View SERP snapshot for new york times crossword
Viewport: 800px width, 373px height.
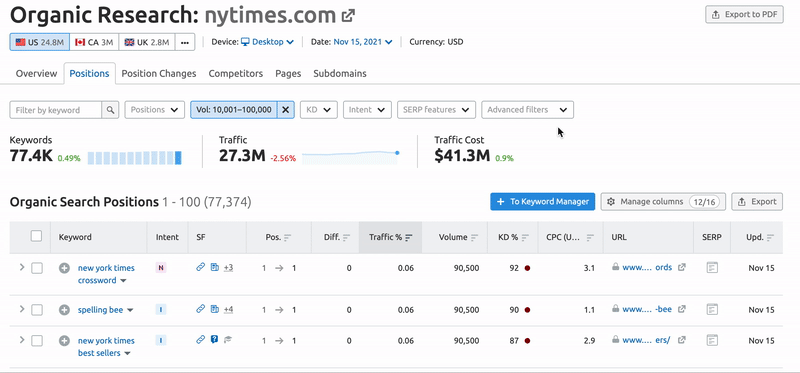point(712,267)
